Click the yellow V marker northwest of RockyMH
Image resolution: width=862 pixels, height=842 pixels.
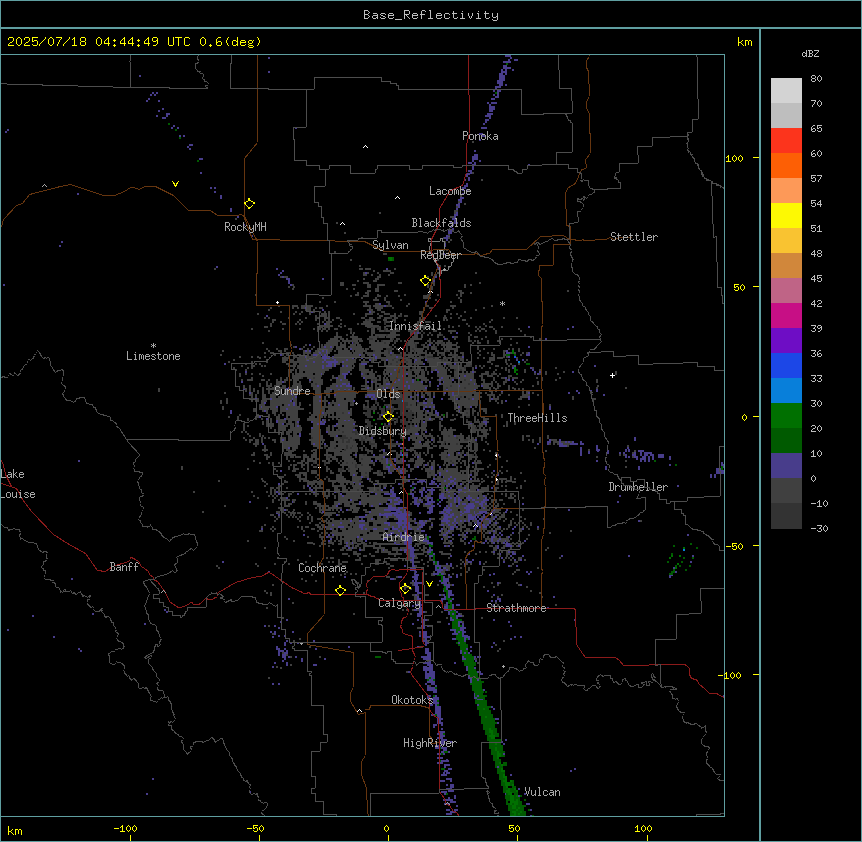pos(175,184)
